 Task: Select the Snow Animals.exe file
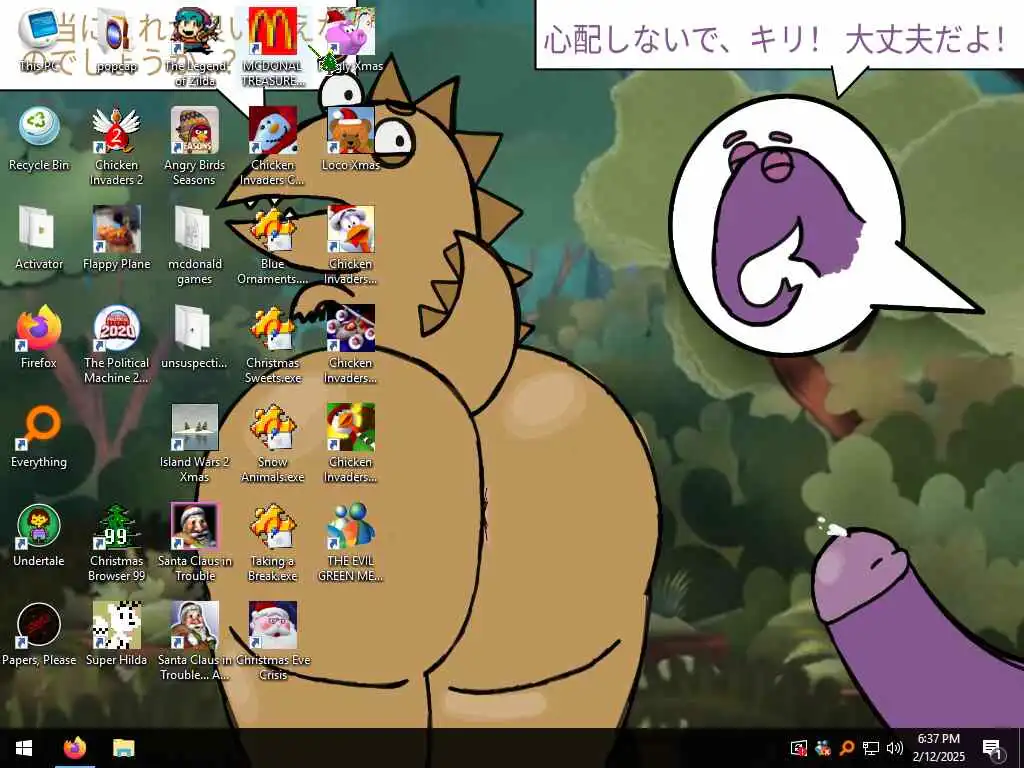(273, 444)
